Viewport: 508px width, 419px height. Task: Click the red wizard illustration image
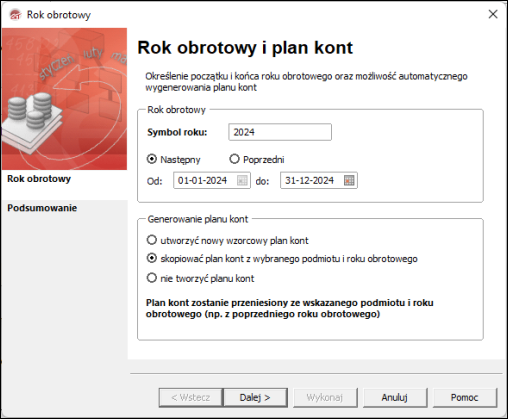point(64,99)
